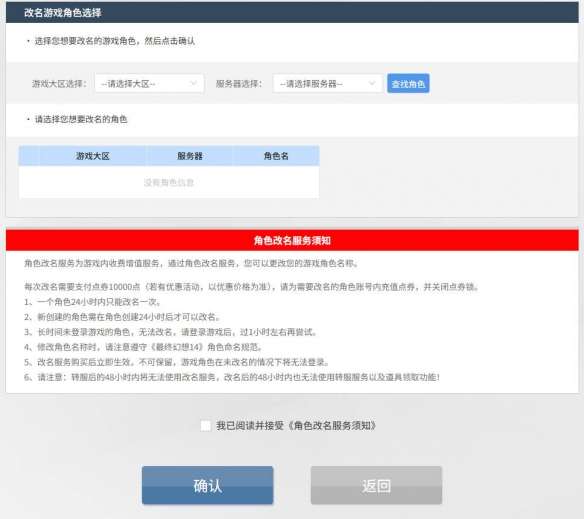Tick the 我已阅读并接受 checkbox

coord(206,425)
